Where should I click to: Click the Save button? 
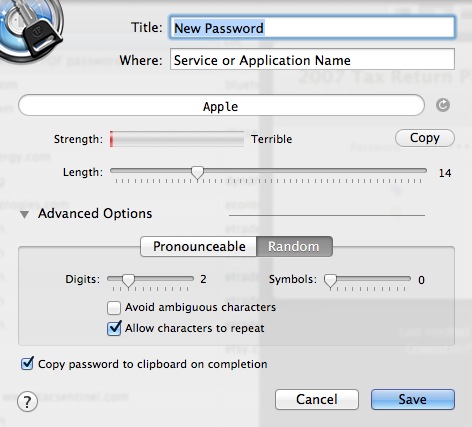(x=413, y=399)
